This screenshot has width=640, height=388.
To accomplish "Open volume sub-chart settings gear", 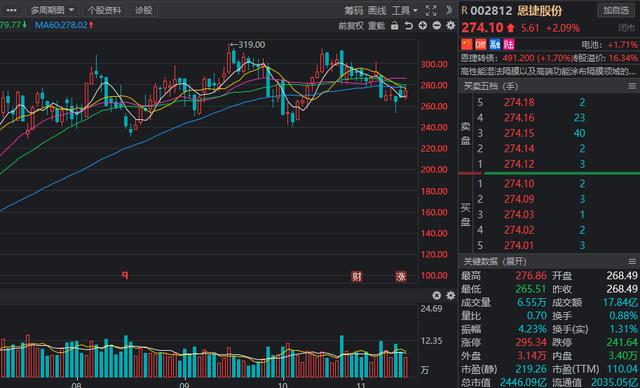I will tap(451, 295).
